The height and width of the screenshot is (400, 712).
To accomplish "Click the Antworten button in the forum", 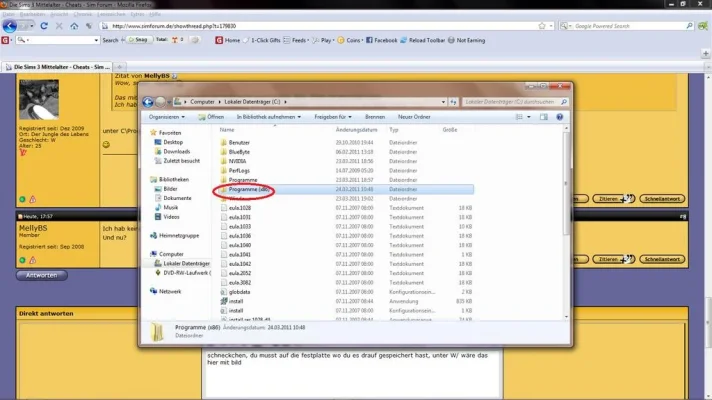I will [42, 275].
